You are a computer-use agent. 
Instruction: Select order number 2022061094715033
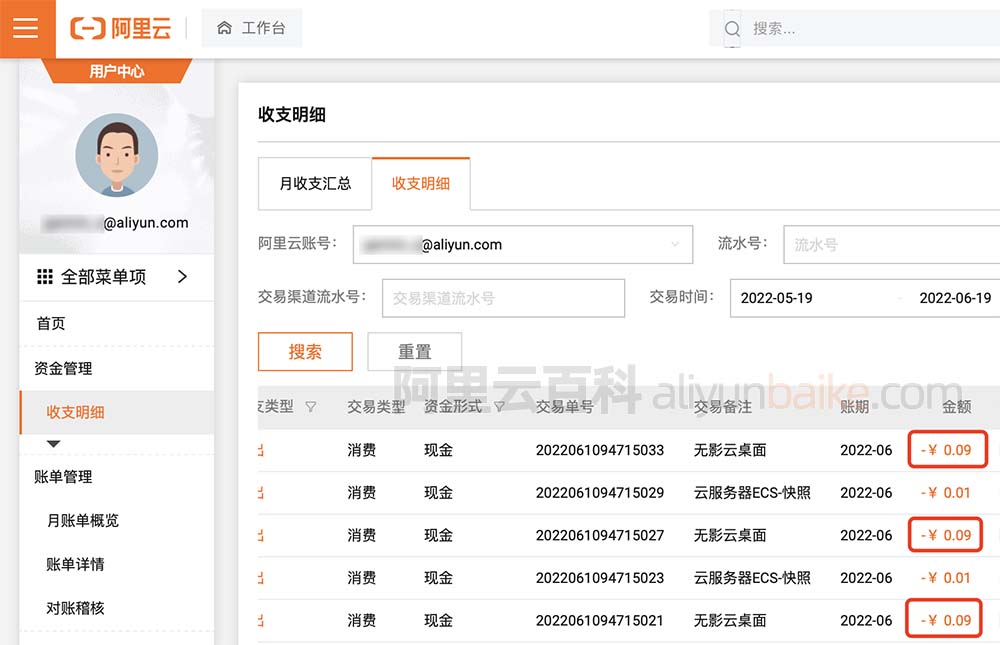click(599, 450)
